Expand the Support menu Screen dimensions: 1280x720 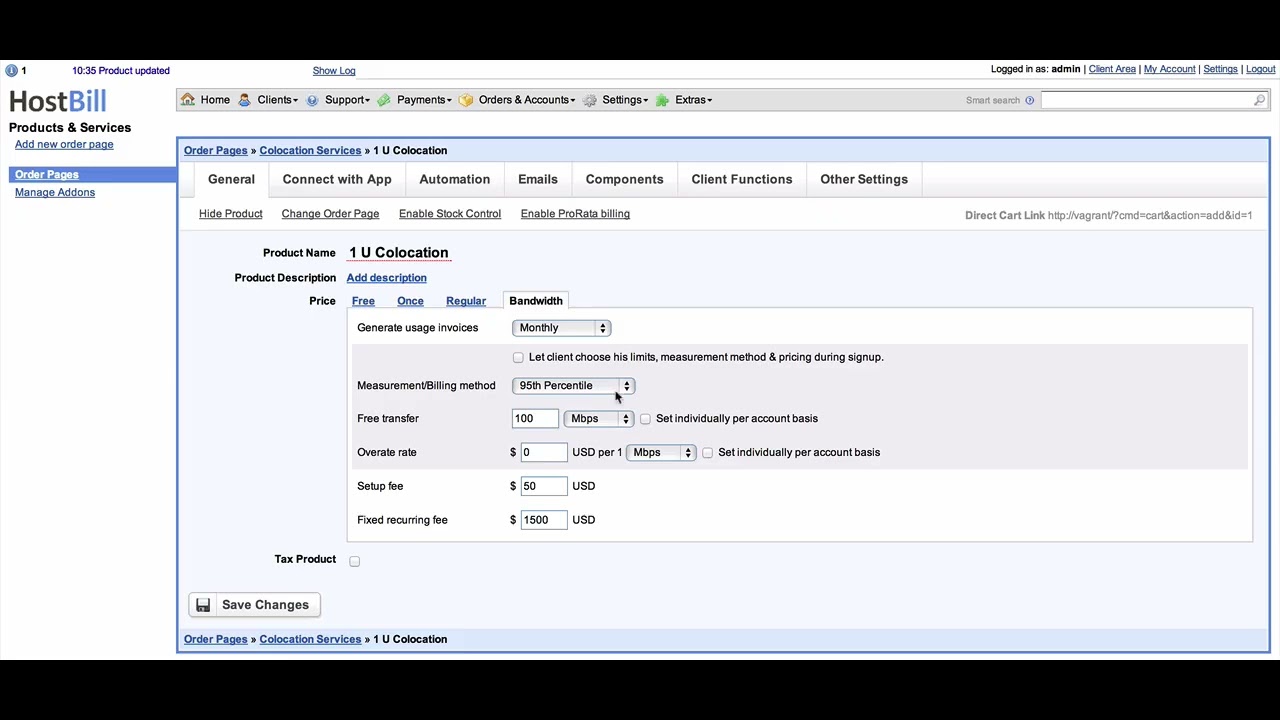(347, 100)
